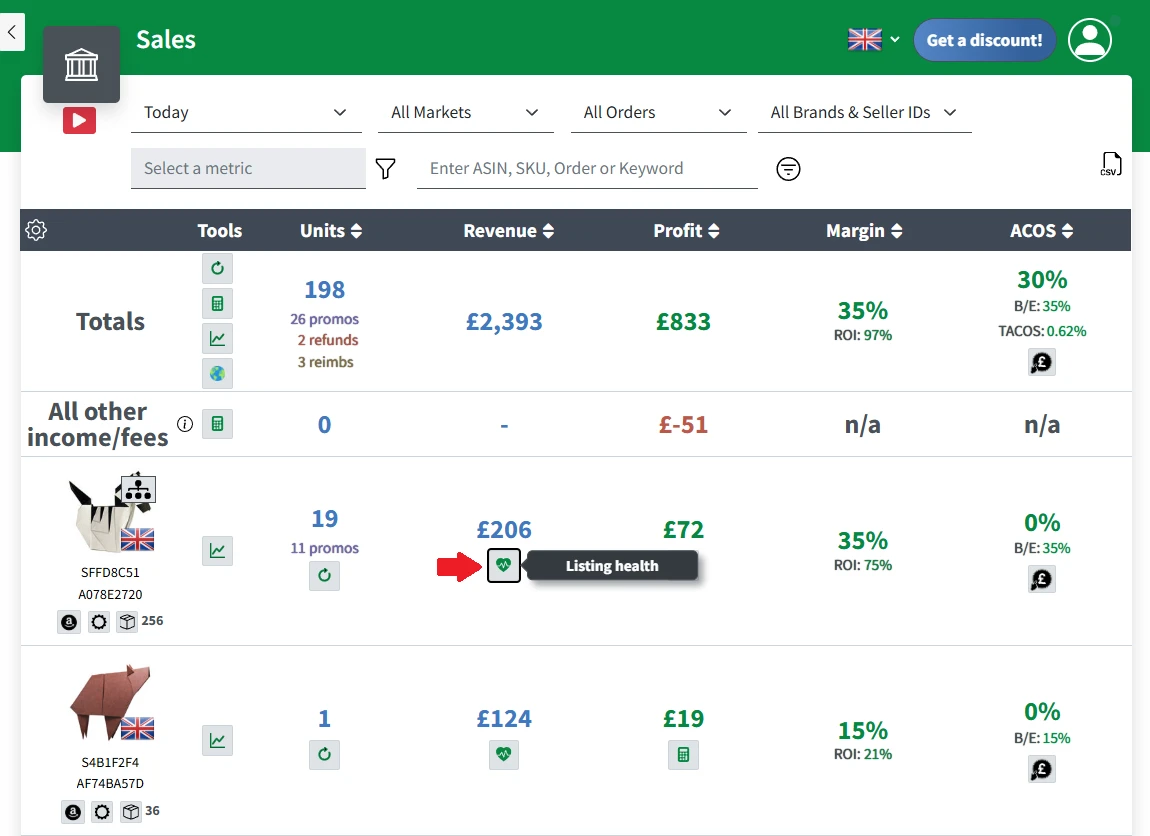
Task: Export the table with the CSV icon
Action: (1111, 164)
